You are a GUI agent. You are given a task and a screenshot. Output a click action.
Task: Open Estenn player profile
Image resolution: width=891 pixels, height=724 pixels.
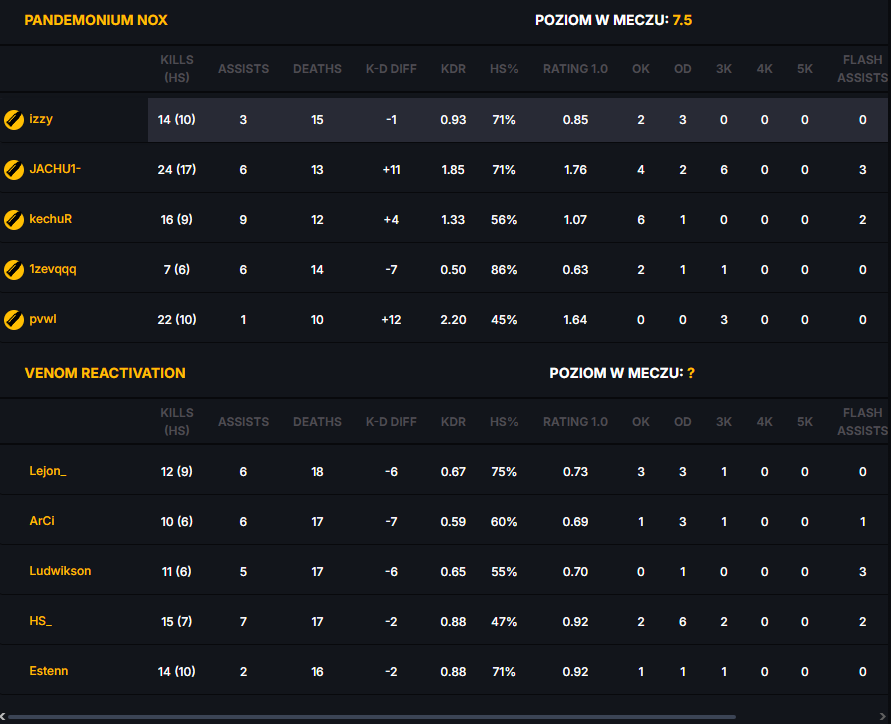click(x=49, y=671)
